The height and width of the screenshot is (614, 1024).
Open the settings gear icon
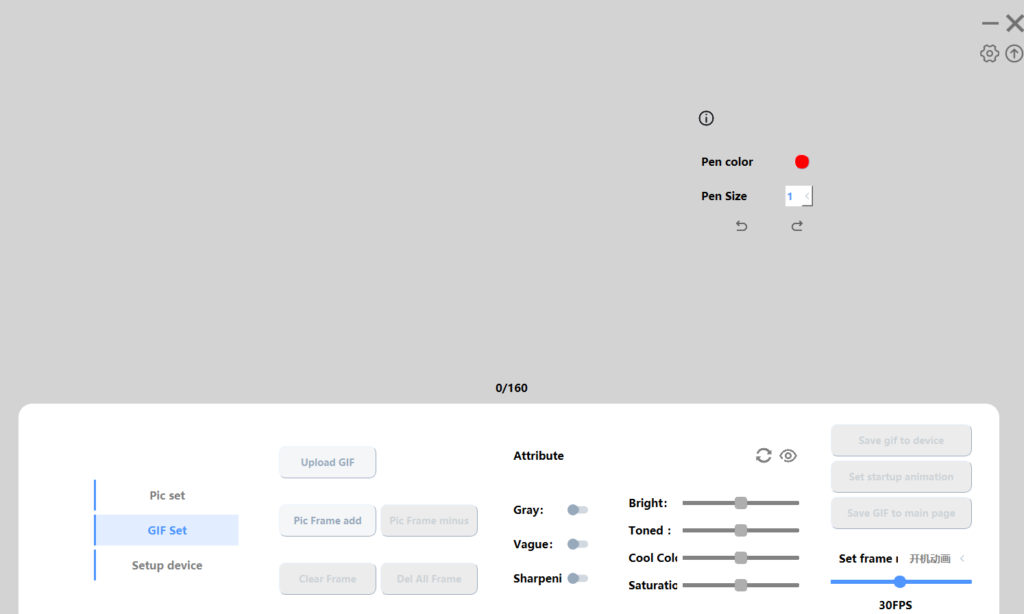[x=989, y=54]
